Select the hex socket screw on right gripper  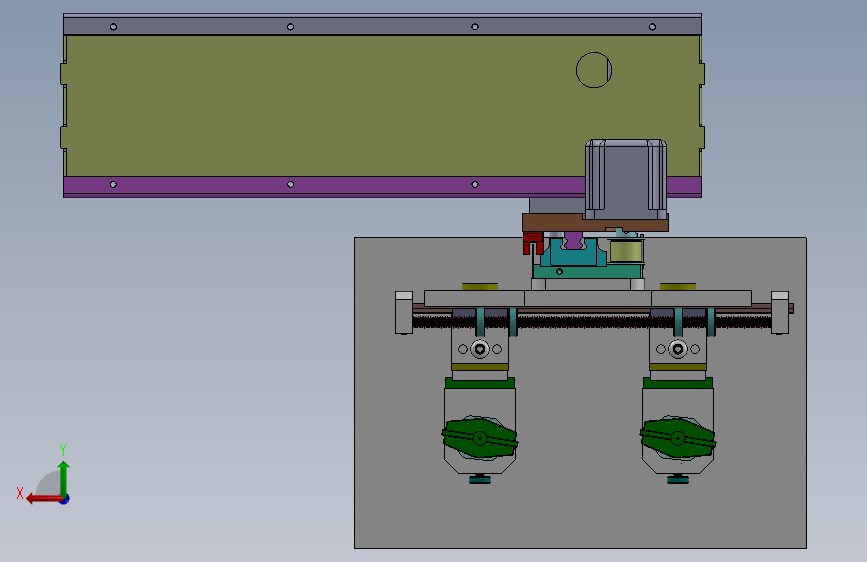click(678, 349)
